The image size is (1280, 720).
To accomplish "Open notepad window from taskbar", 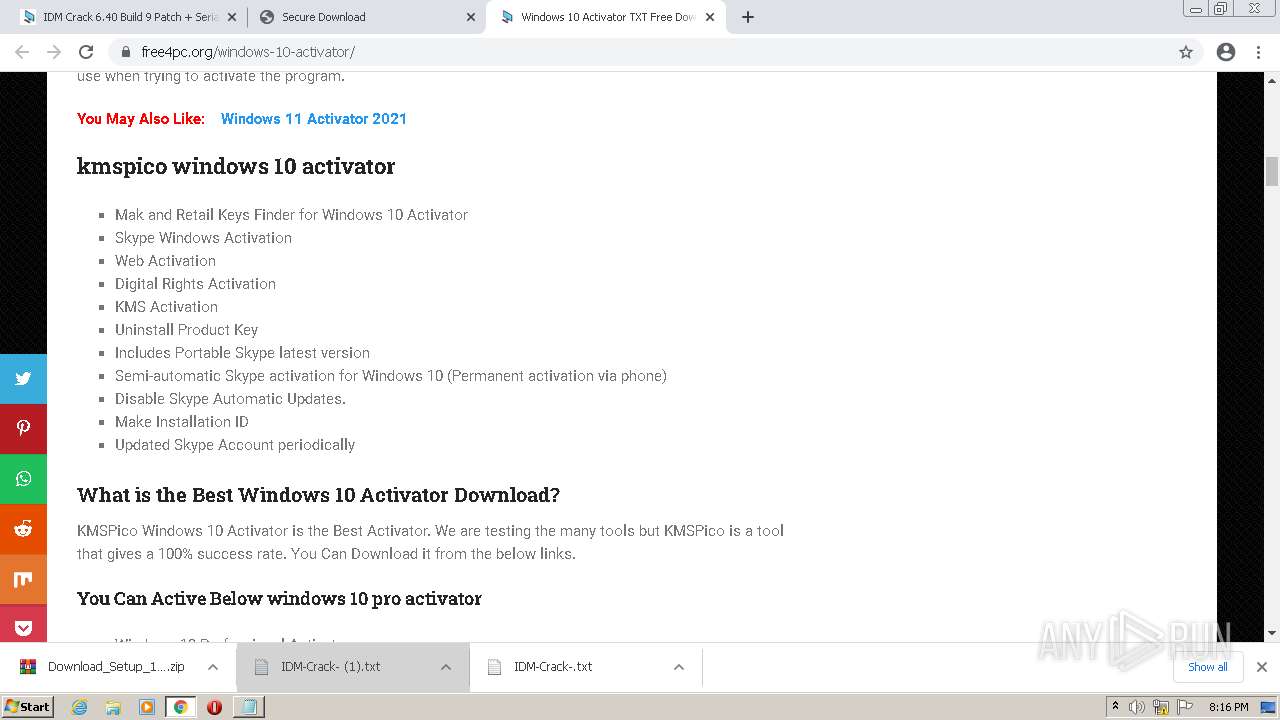I will point(248,707).
